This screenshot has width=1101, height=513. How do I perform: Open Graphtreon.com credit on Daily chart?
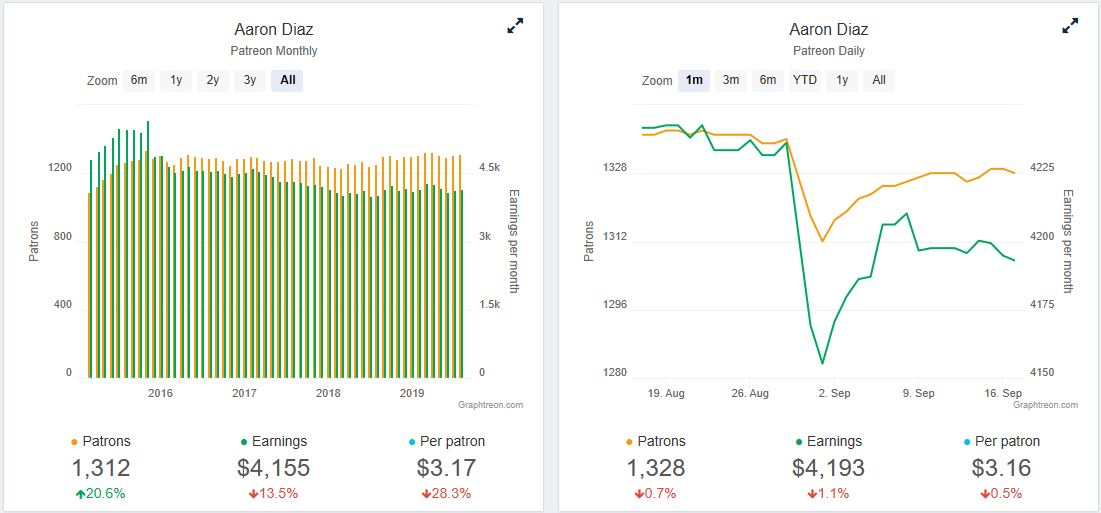[1046, 405]
